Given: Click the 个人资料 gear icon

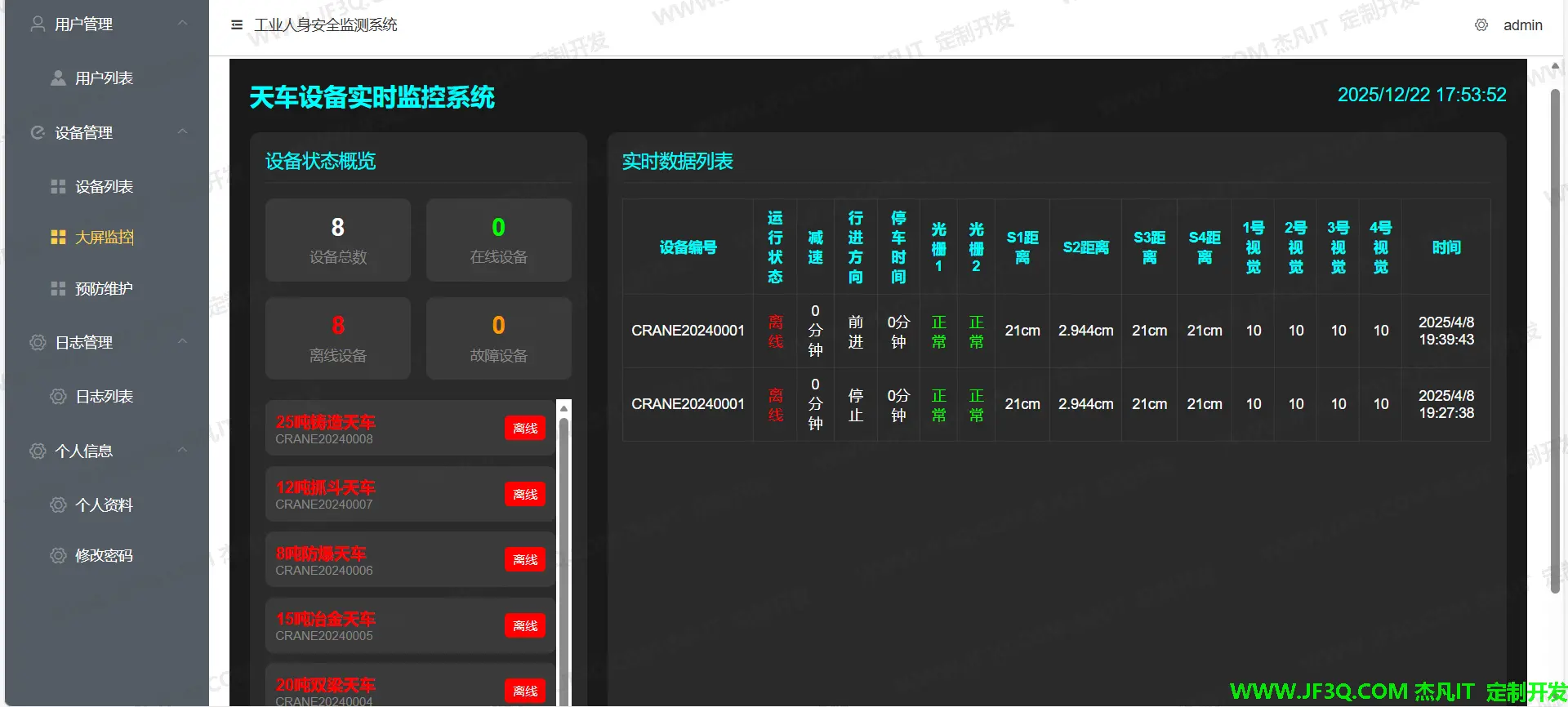Looking at the screenshot, I should pyautogui.click(x=58, y=505).
